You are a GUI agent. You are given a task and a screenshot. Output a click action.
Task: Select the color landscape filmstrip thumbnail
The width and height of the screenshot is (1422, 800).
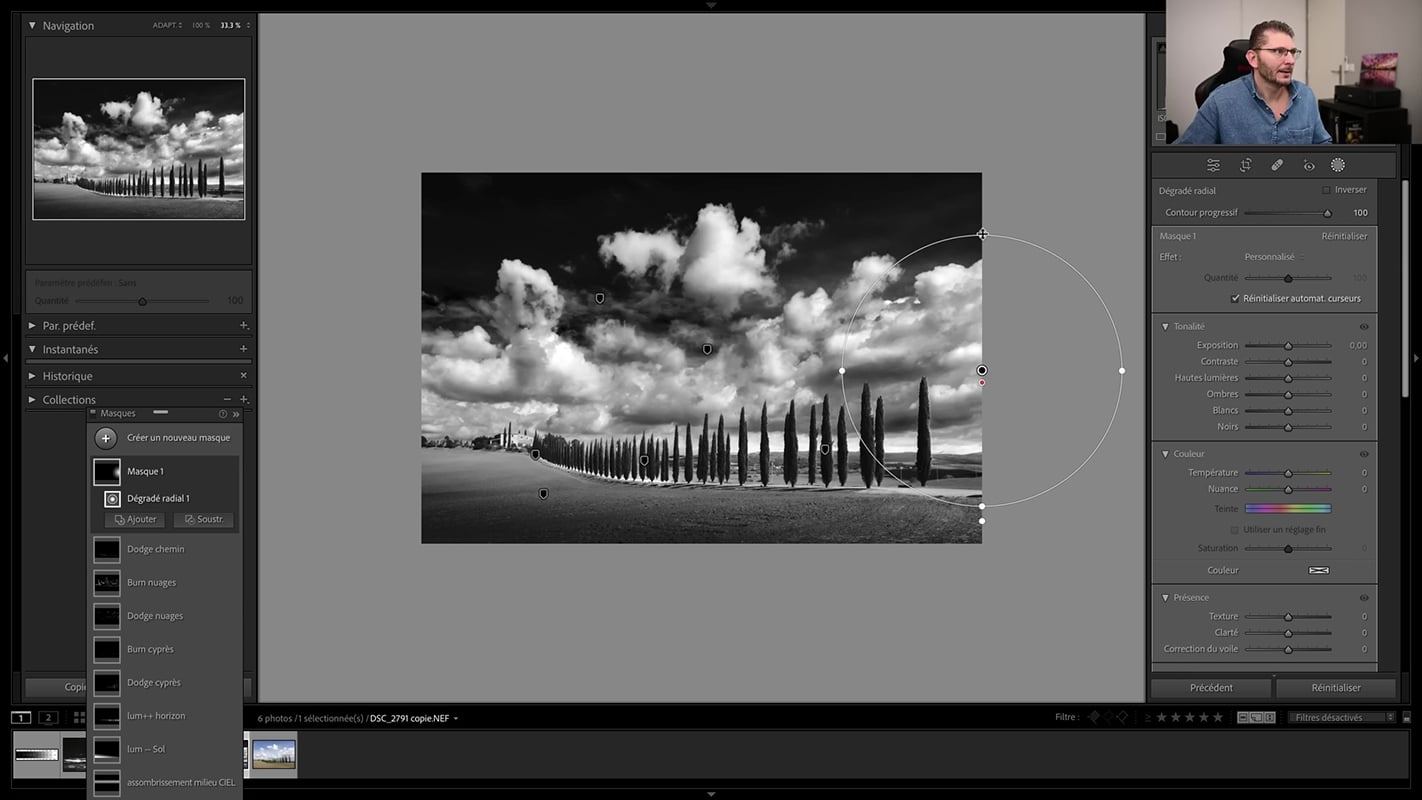pyautogui.click(x=274, y=754)
